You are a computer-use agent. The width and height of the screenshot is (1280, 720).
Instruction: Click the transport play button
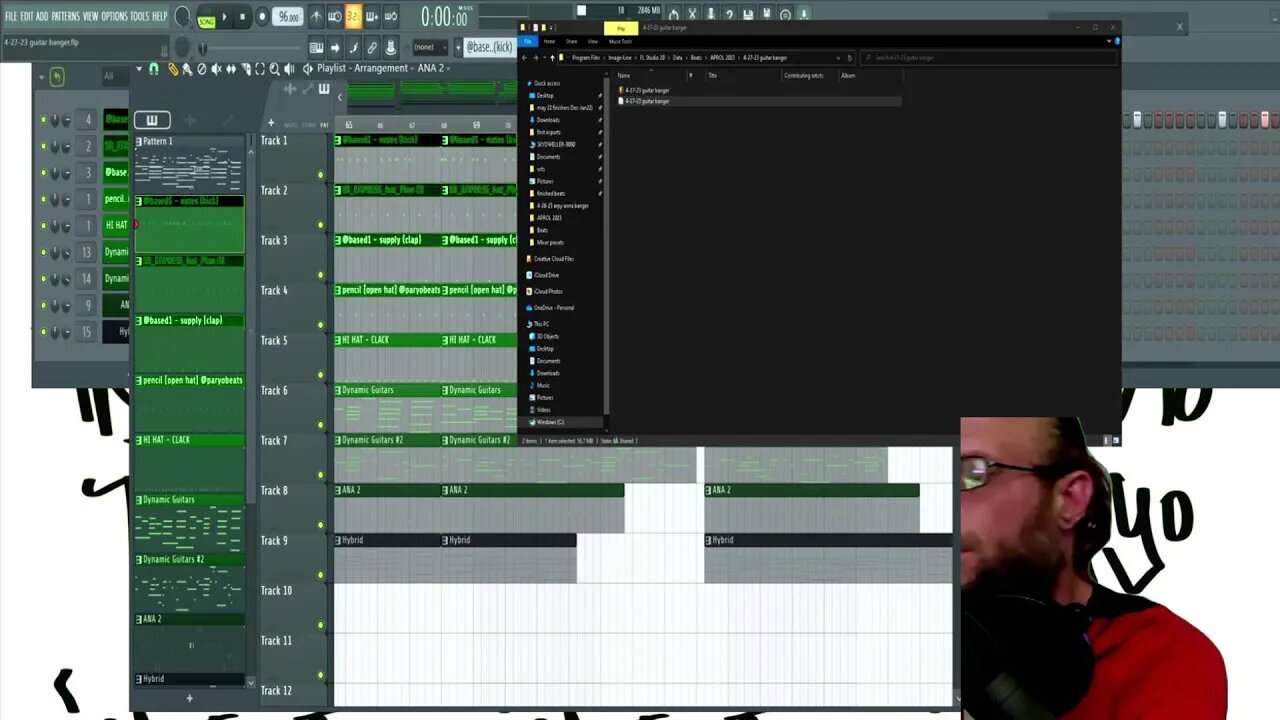click(224, 17)
